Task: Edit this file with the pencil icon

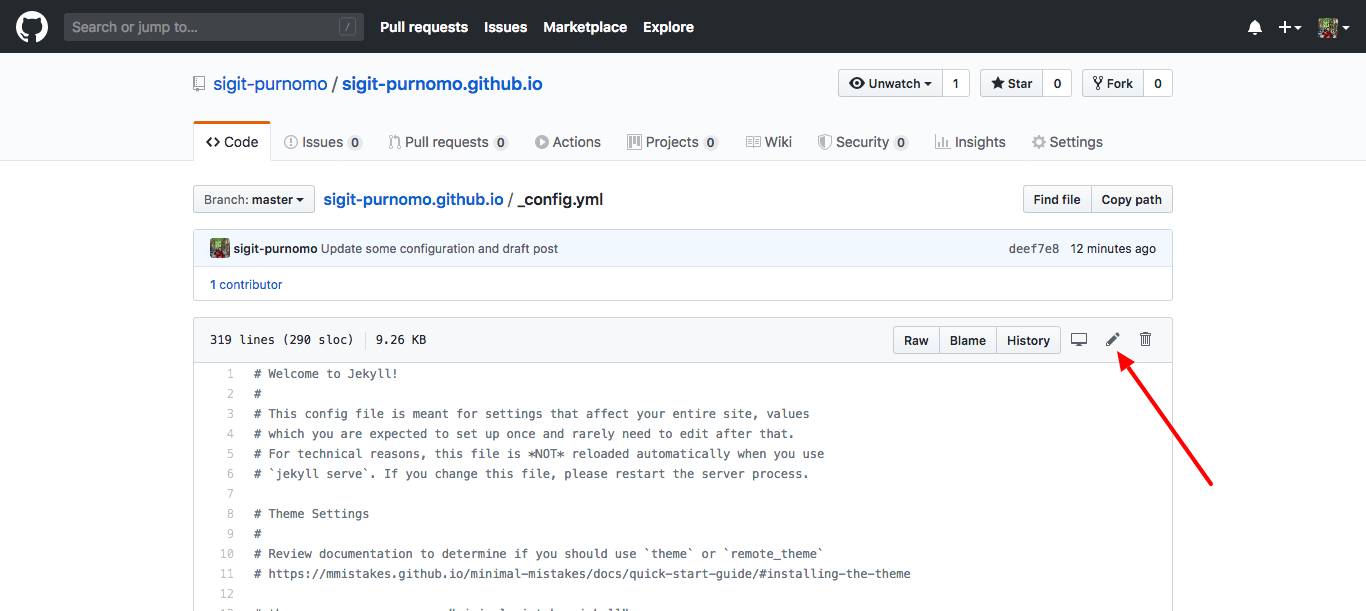Action: click(x=1112, y=340)
